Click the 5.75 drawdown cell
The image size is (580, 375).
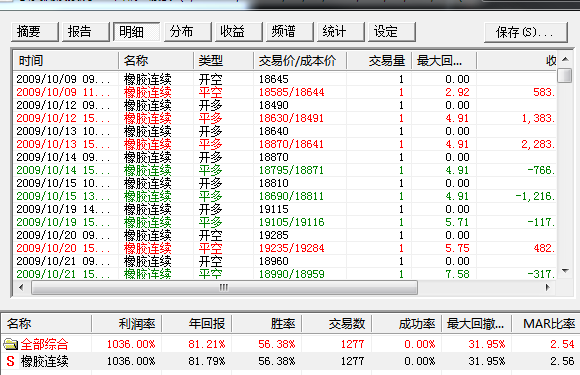point(457,248)
